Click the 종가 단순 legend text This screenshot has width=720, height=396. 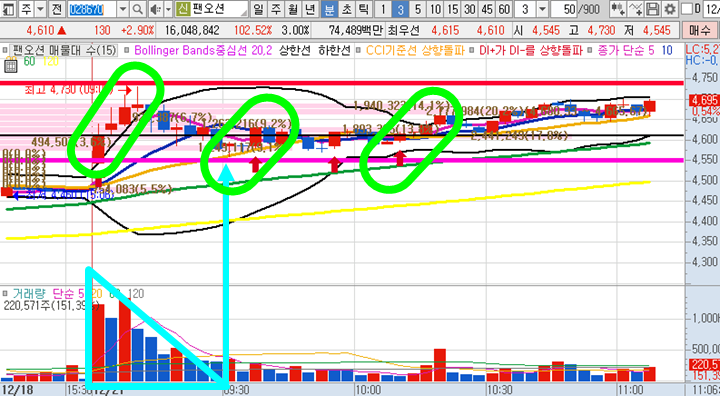pos(620,50)
